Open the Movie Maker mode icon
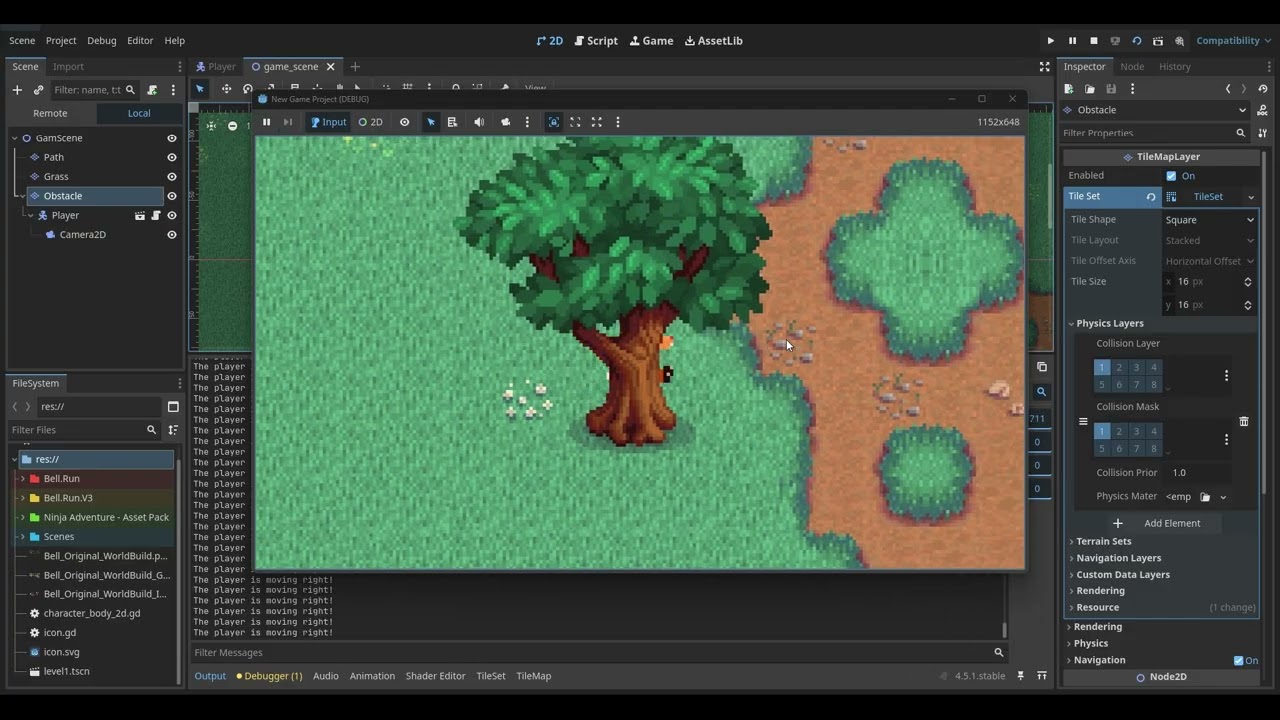1280x720 pixels. pos(1180,41)
